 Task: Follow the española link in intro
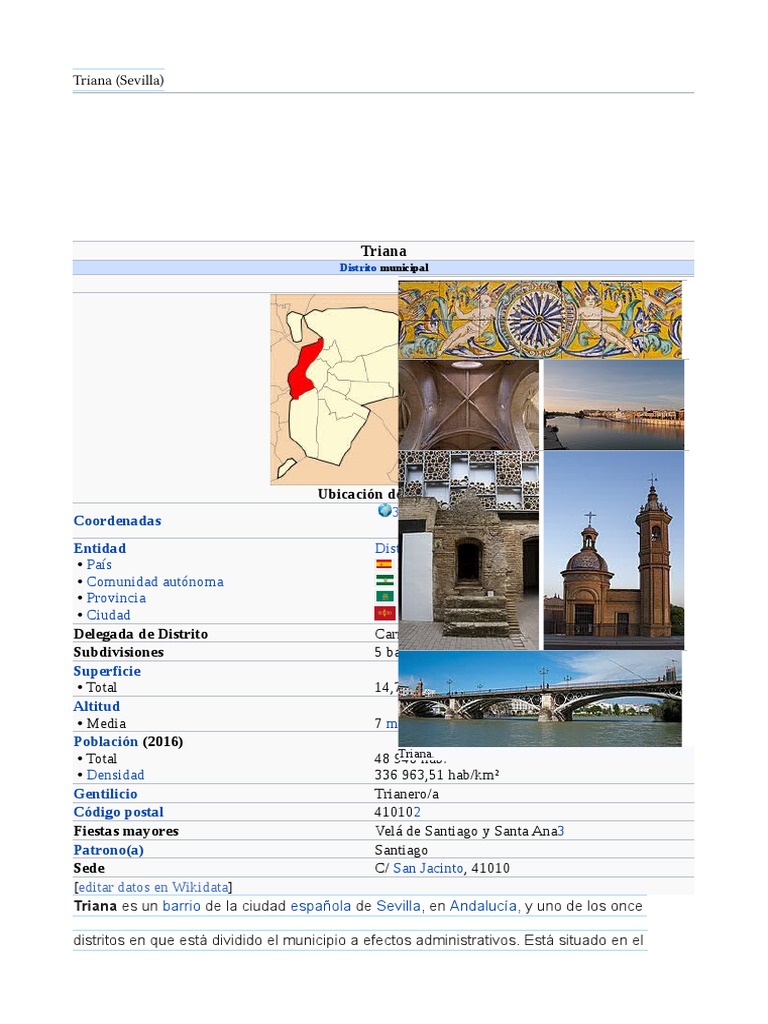pos(321,906)
